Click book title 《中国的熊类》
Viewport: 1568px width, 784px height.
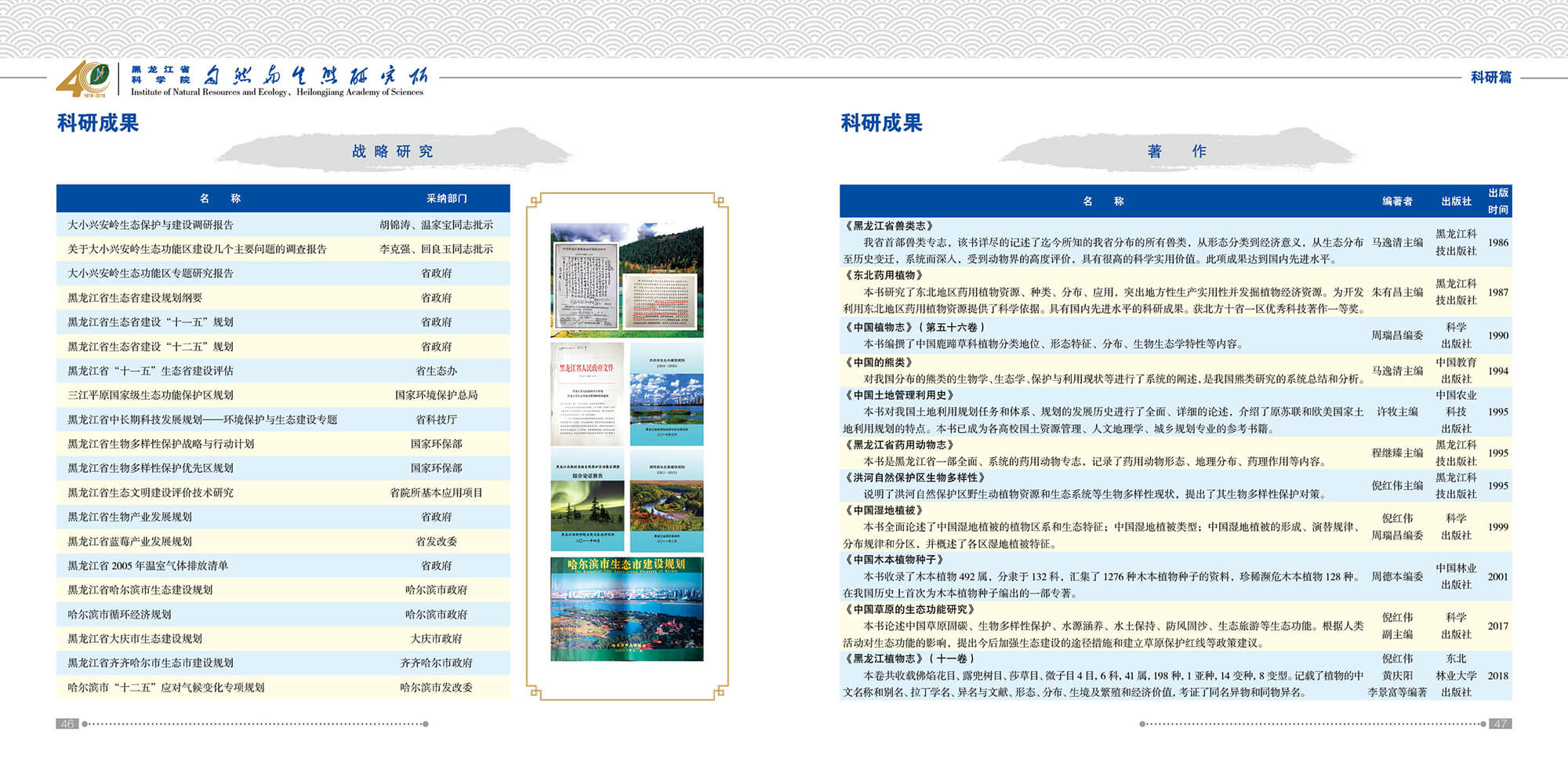(x=879, y=362)
